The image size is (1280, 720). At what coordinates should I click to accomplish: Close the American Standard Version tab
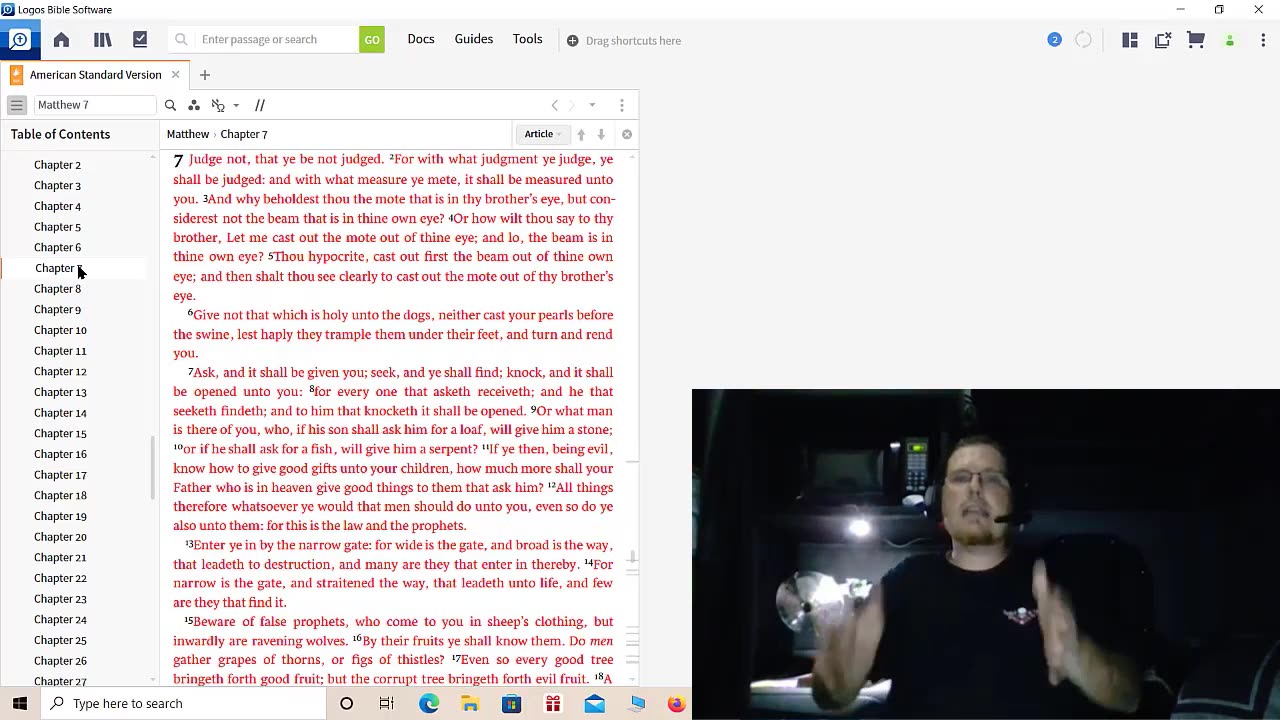tap(175, 75)
